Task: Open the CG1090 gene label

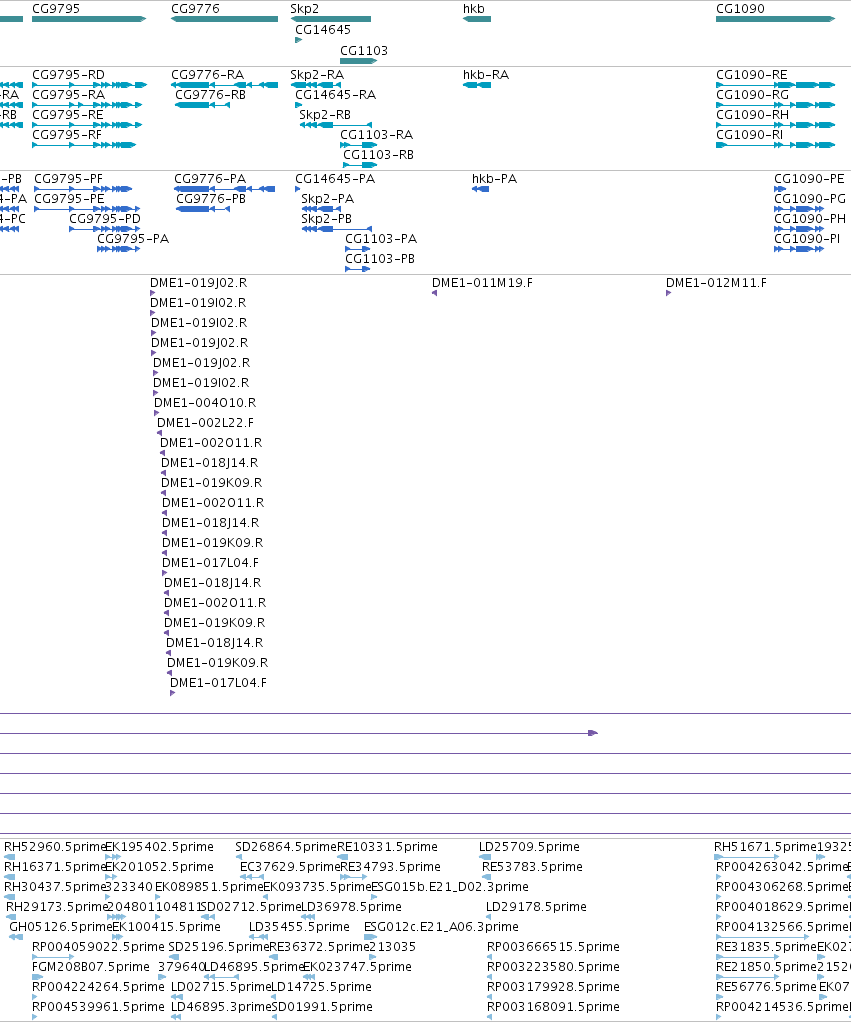Action: pos(740,9)
